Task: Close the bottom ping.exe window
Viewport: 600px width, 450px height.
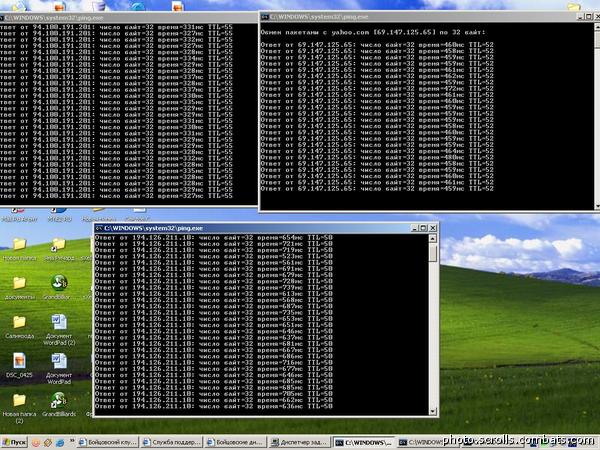Action: pos(433,228)
